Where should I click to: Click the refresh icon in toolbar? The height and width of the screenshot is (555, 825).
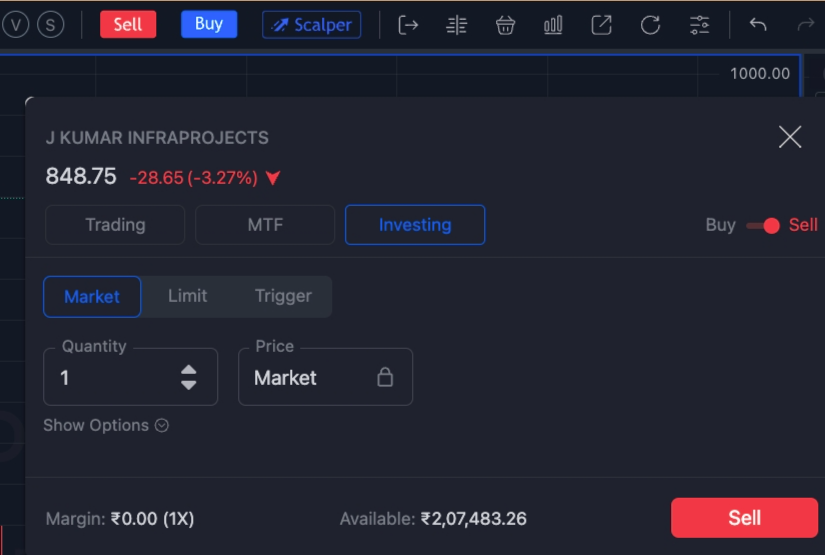(x=650, y=25)
